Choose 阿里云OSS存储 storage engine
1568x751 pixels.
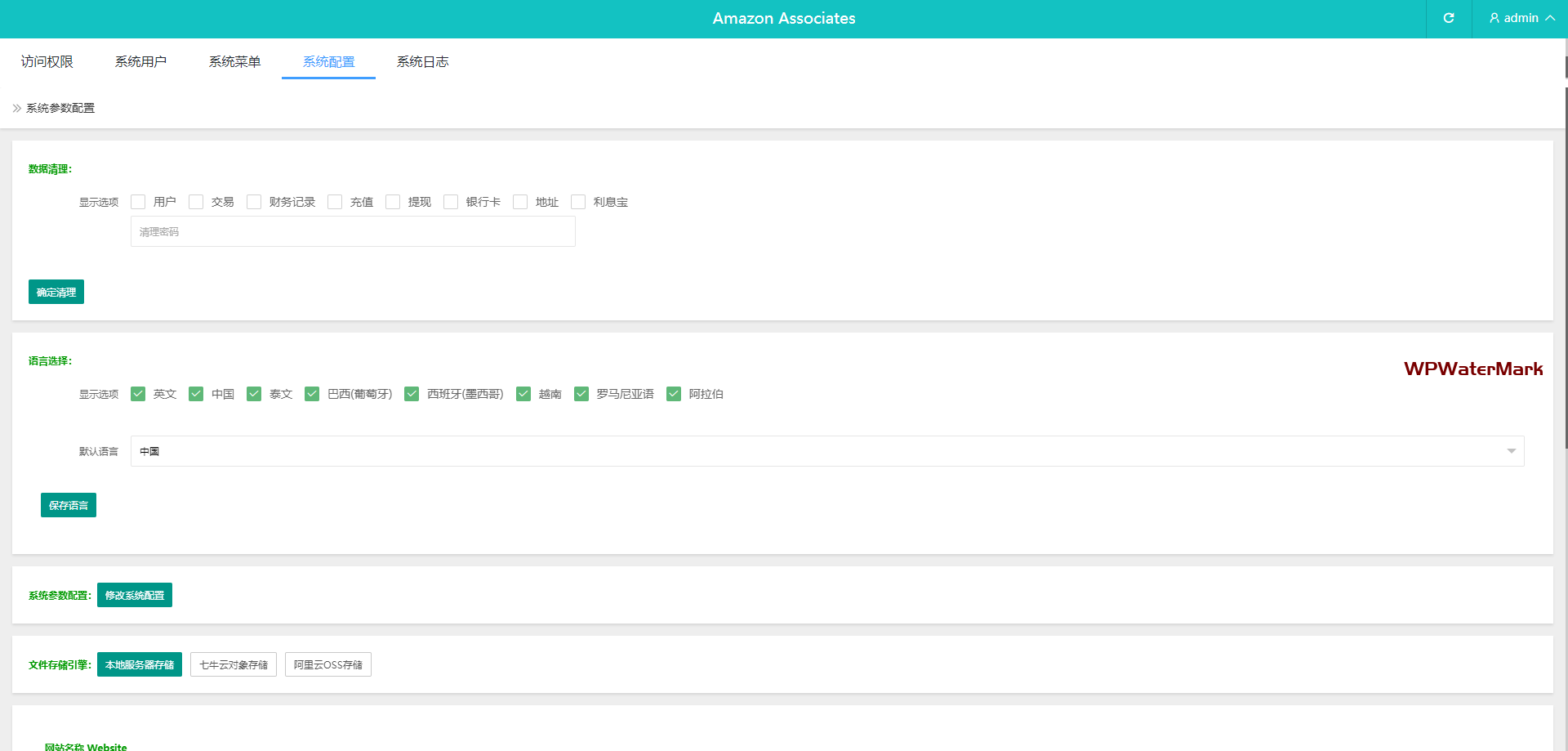point(328,664)
